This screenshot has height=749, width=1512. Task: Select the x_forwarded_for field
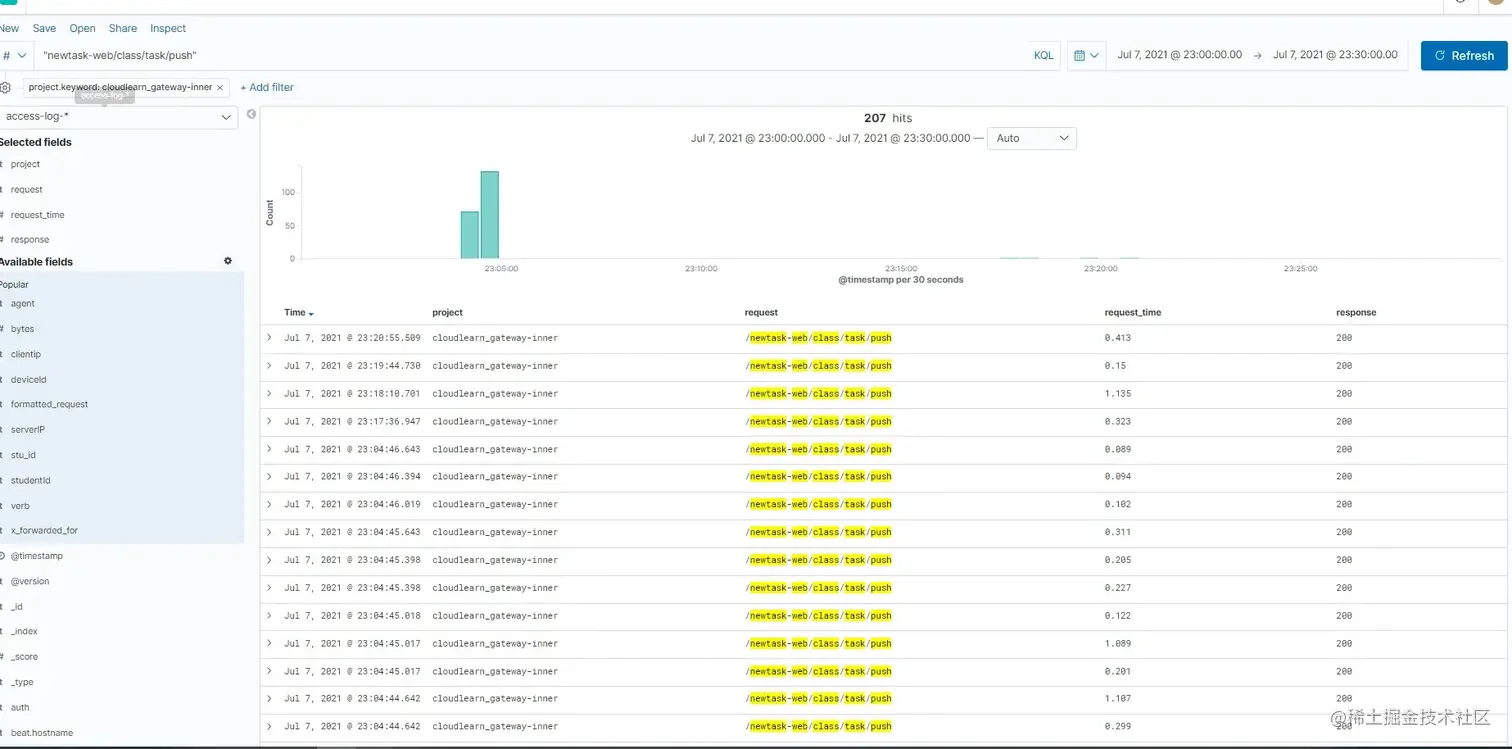point(44,531)
